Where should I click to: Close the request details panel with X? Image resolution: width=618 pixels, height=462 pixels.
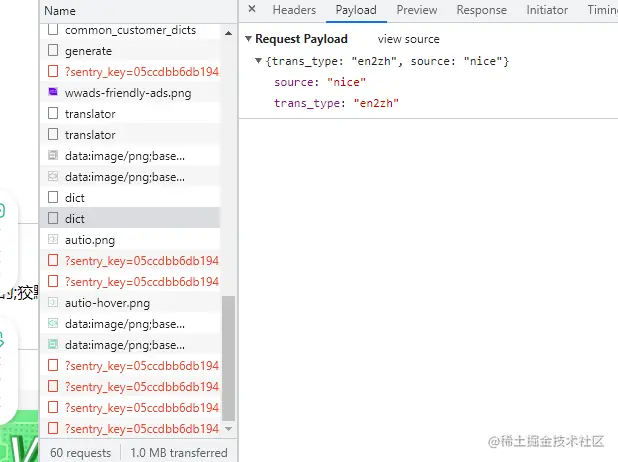(252, 9)
